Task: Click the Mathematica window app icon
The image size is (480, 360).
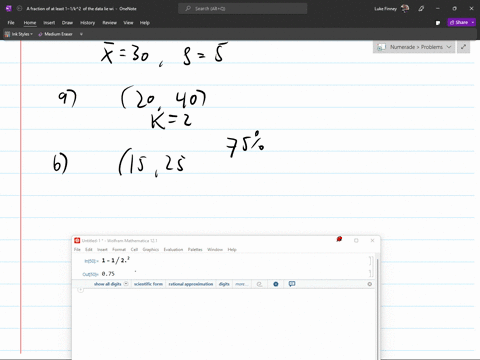Action: pos(77,240)
